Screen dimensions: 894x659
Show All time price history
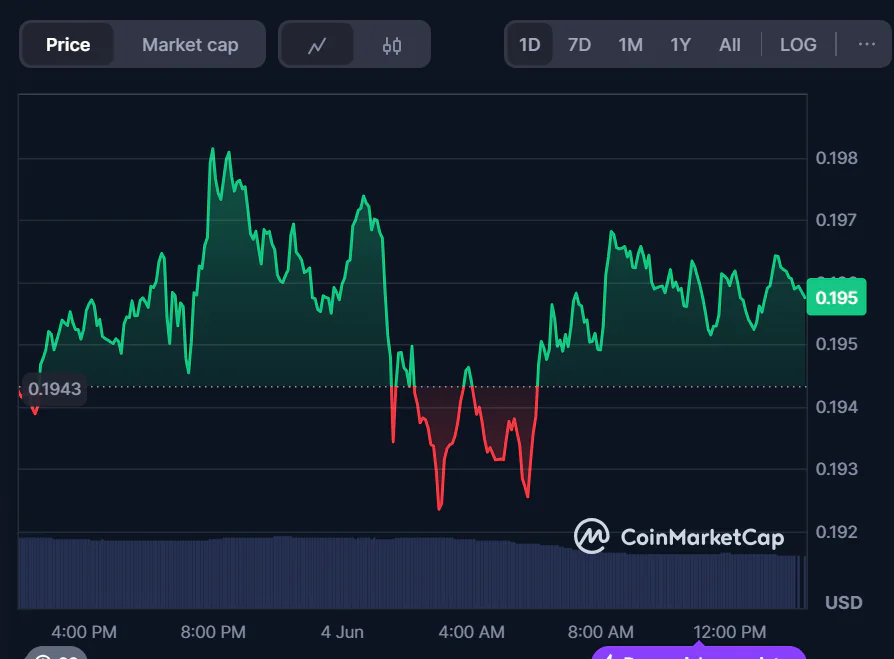point(730,45)
